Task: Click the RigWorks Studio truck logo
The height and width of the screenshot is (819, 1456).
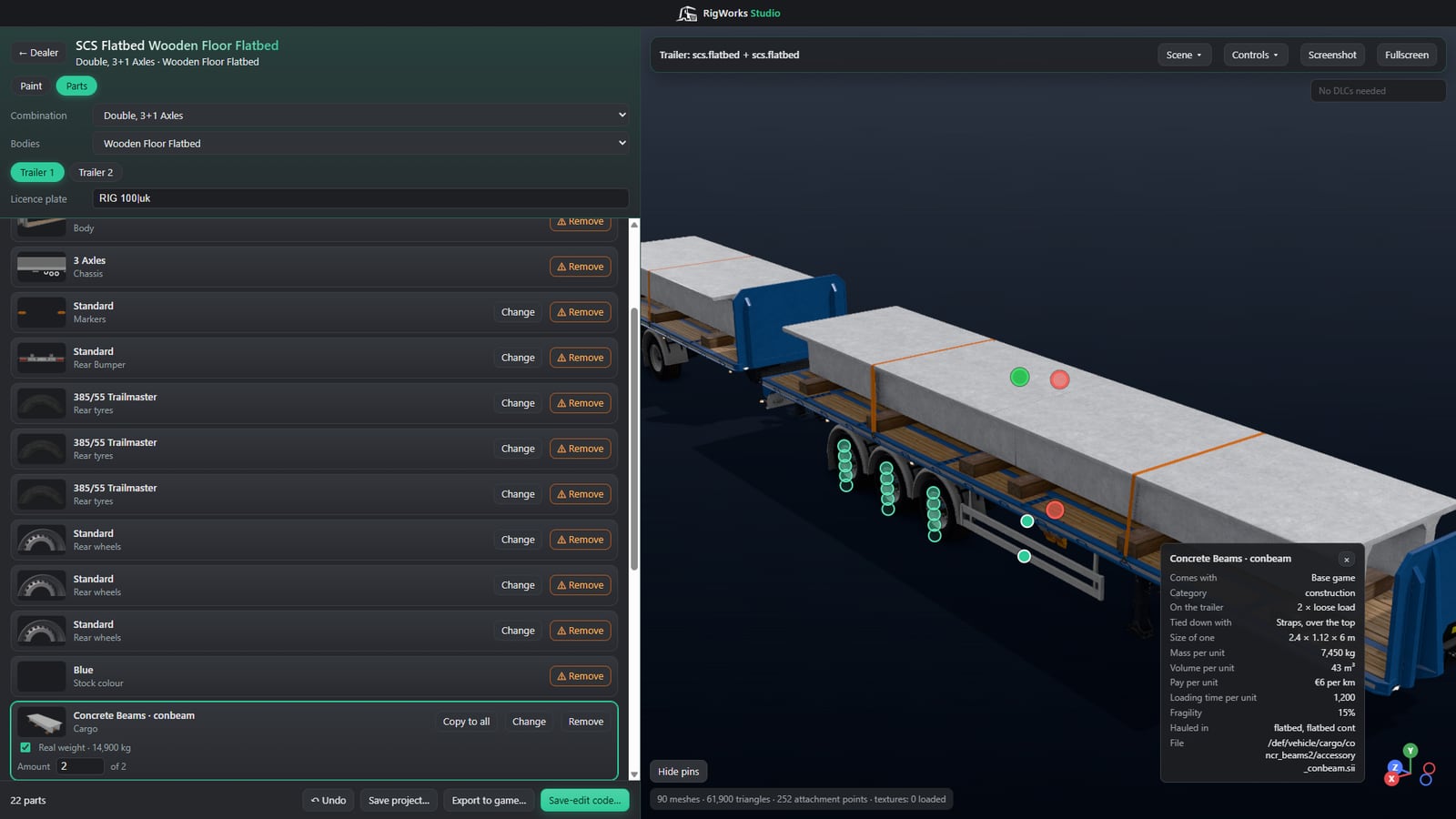Action: tap(687, 13)
